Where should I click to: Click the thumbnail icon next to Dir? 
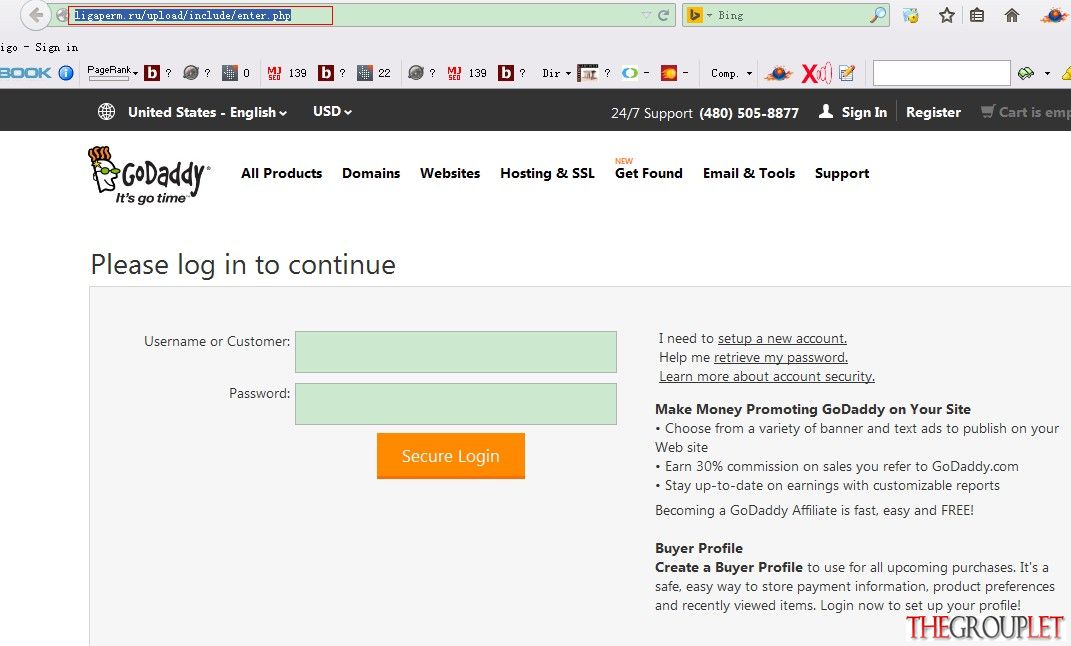coord(587,73)
